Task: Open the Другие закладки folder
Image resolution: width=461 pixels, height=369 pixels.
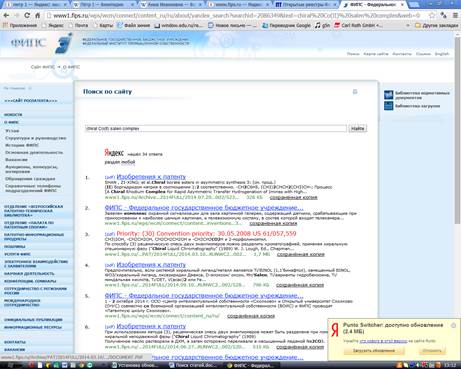Action: click(436, 25)
